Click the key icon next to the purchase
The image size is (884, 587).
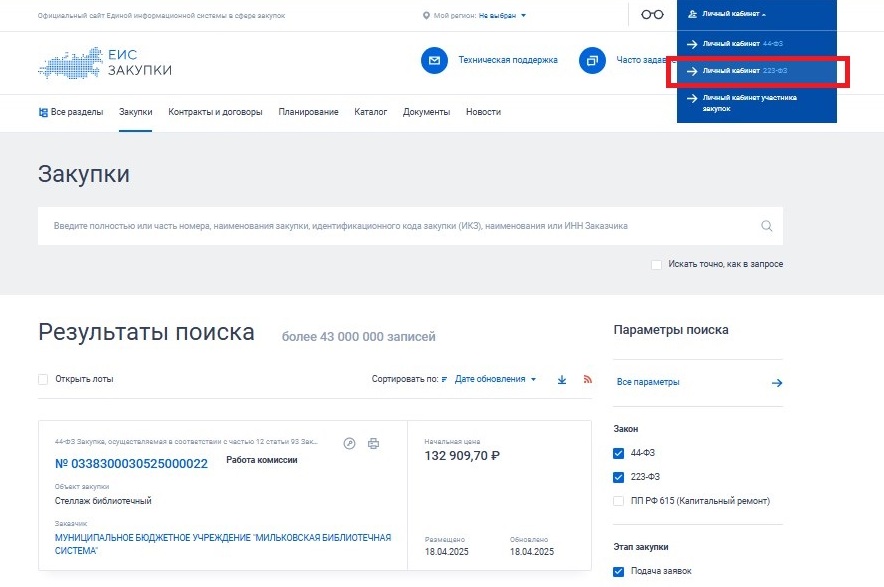(351, 444)
